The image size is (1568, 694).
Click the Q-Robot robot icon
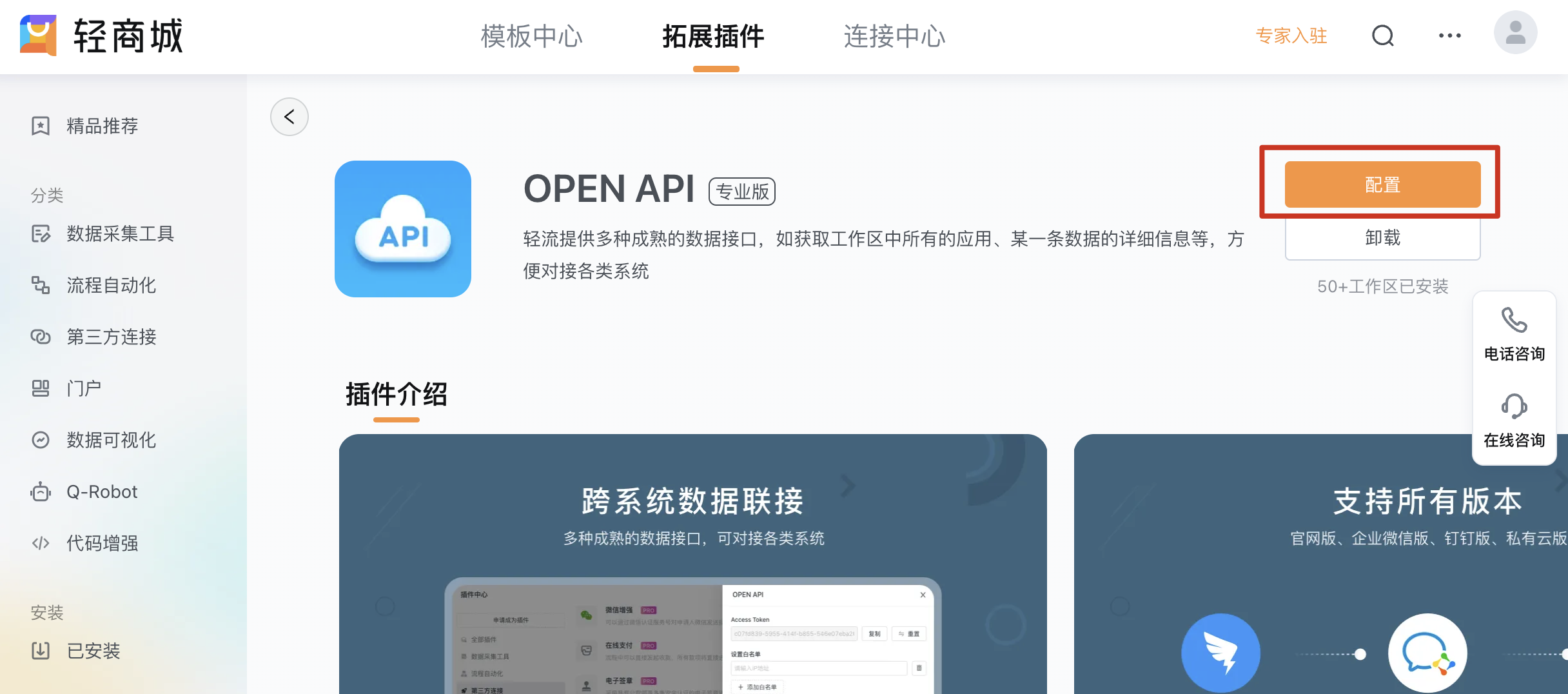(x=41, y=491)
